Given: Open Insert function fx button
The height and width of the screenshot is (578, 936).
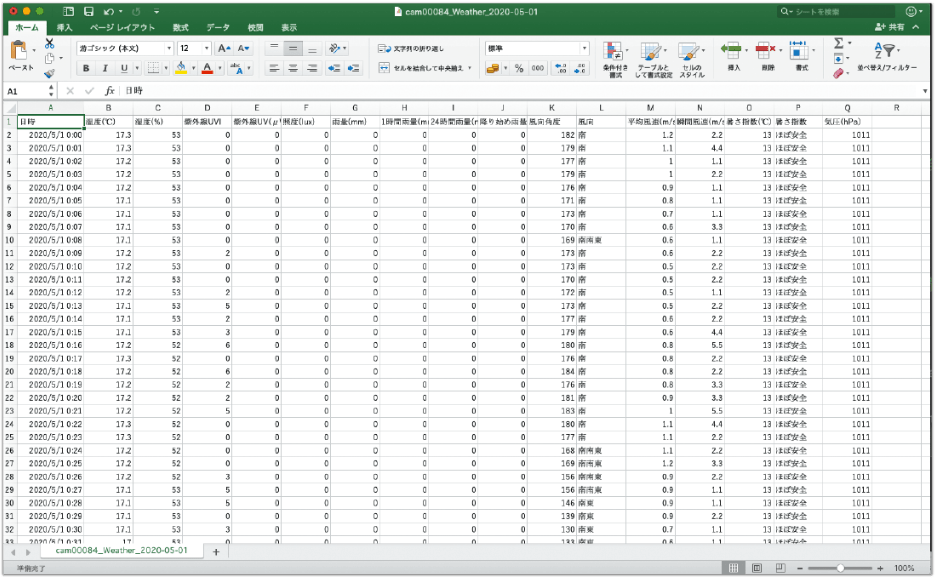Looking at the screenshot, I should click(x=109, y=91).
